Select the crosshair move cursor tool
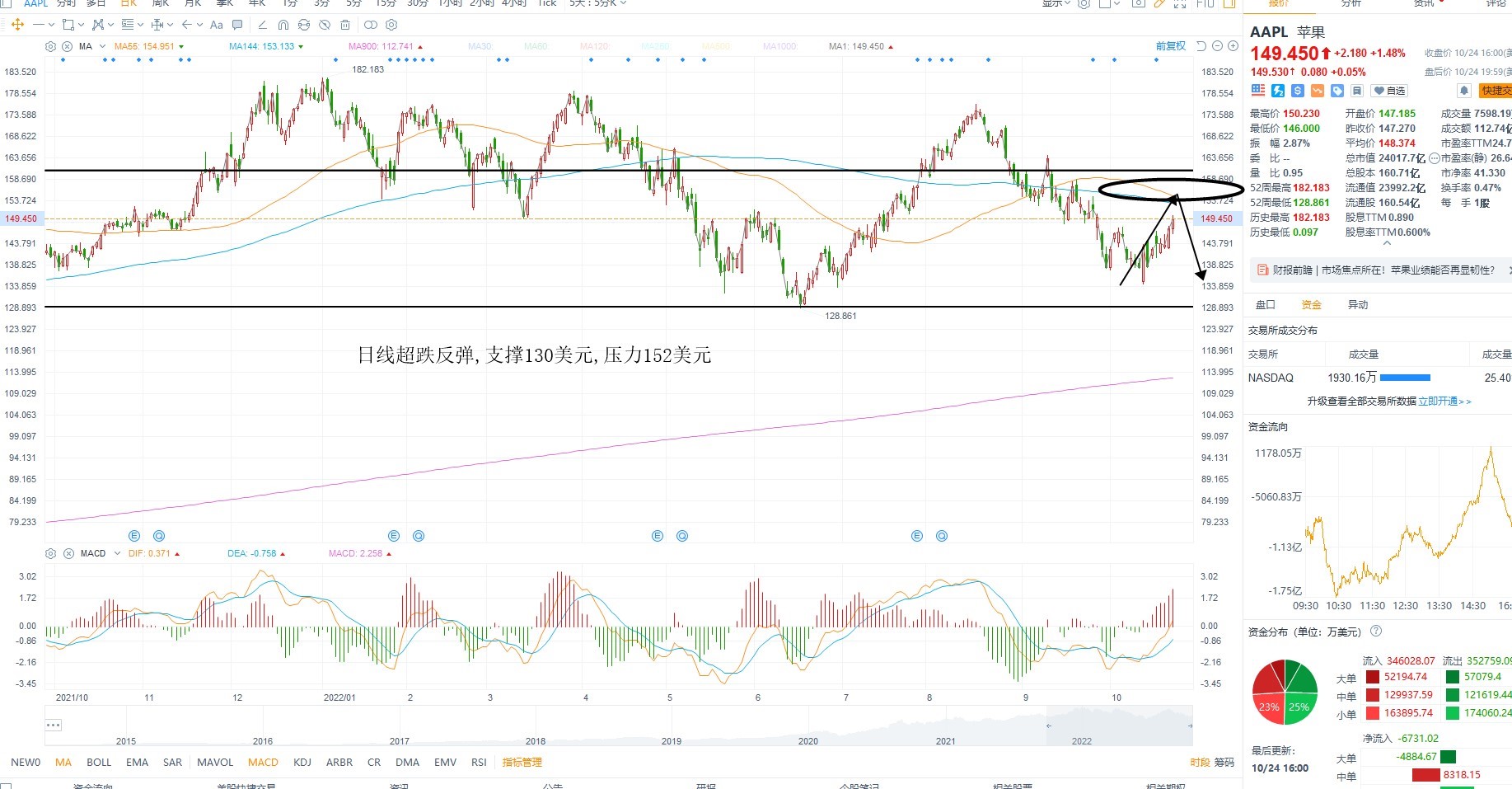 17,25
